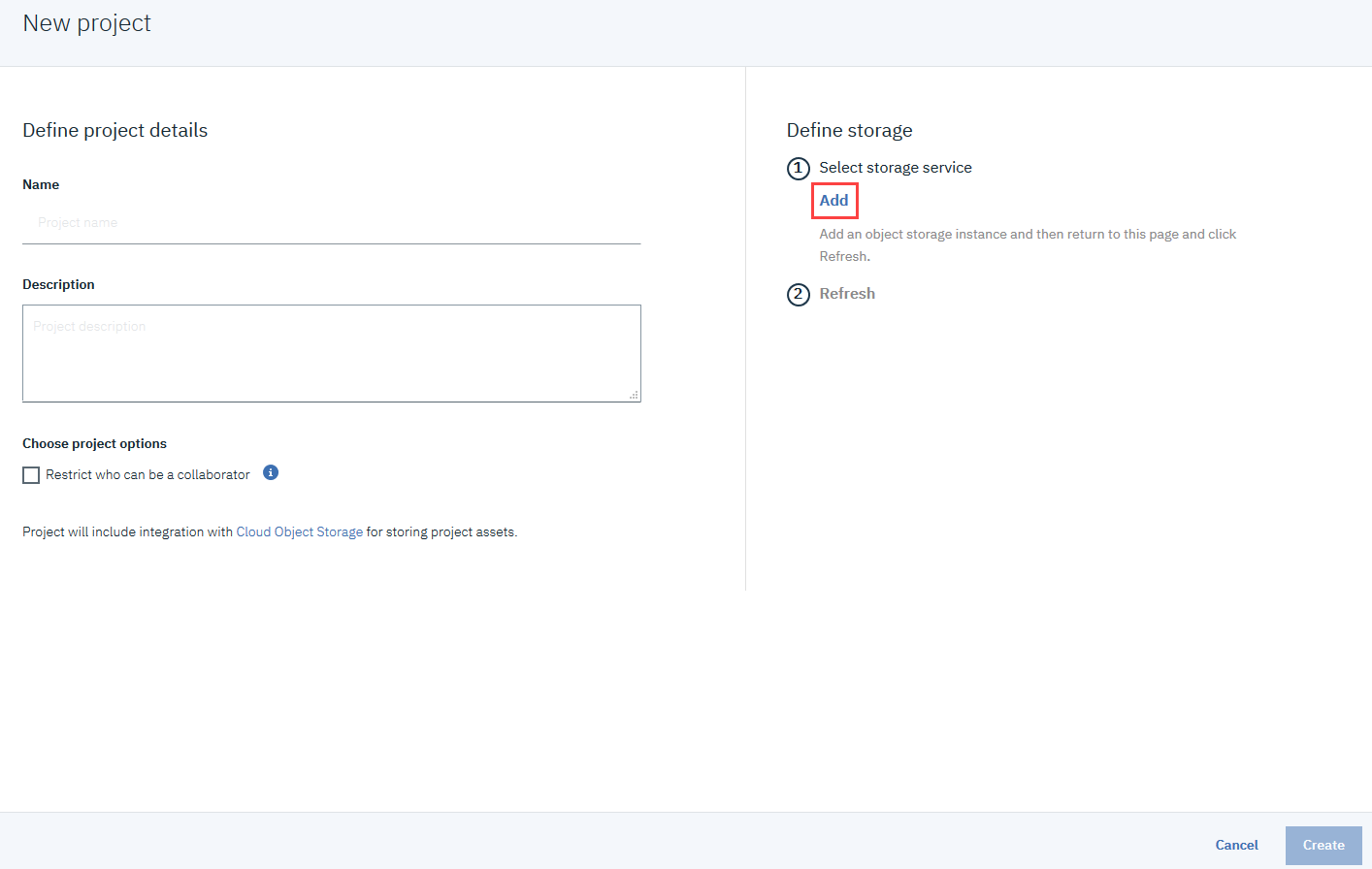Viewport: 1372px width, 869px height.
Task: Click inside the Project description text area
Action: pyautogui.click(x=331, y=353)
